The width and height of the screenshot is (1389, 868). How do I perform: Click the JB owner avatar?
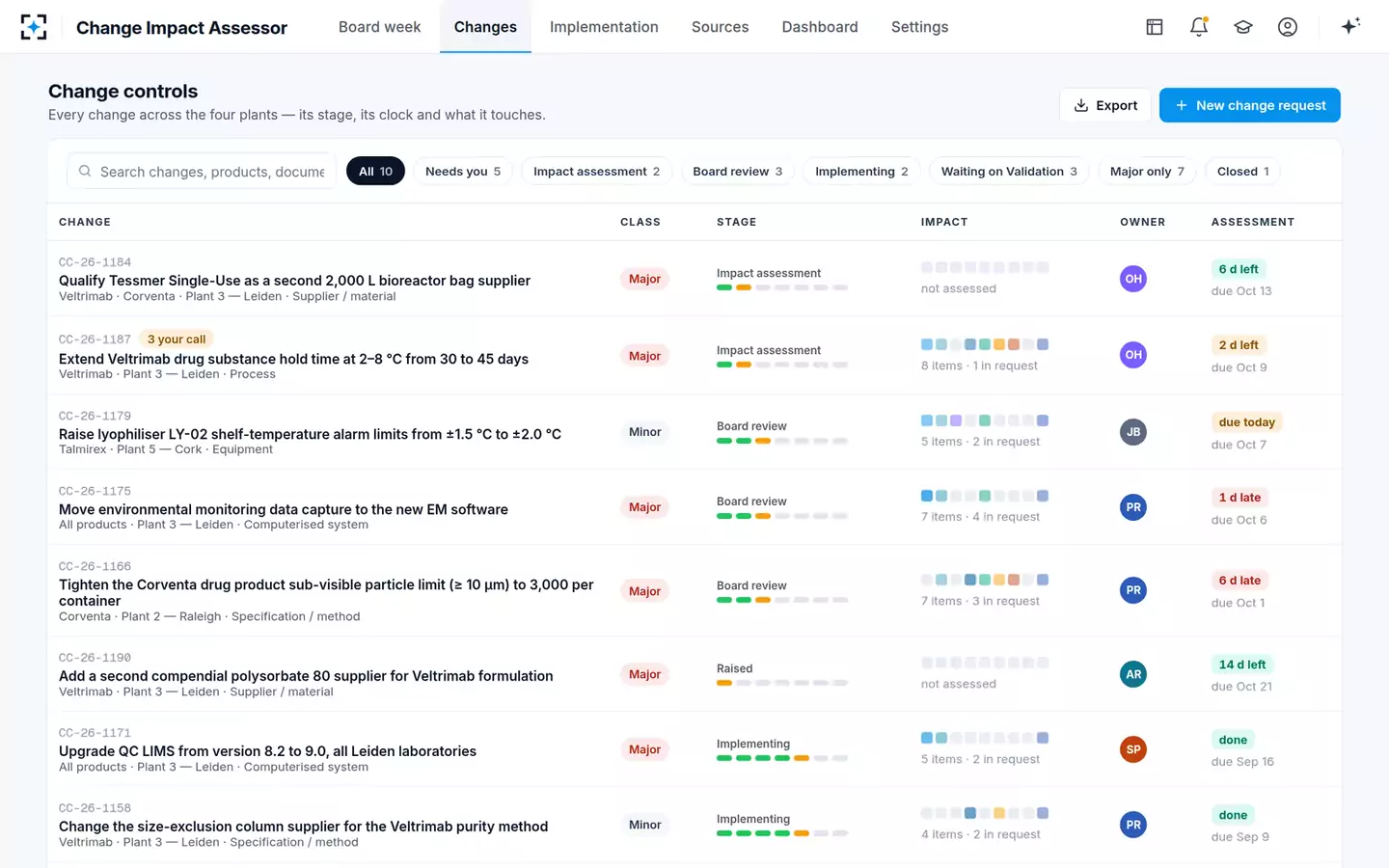(1133, 432)
